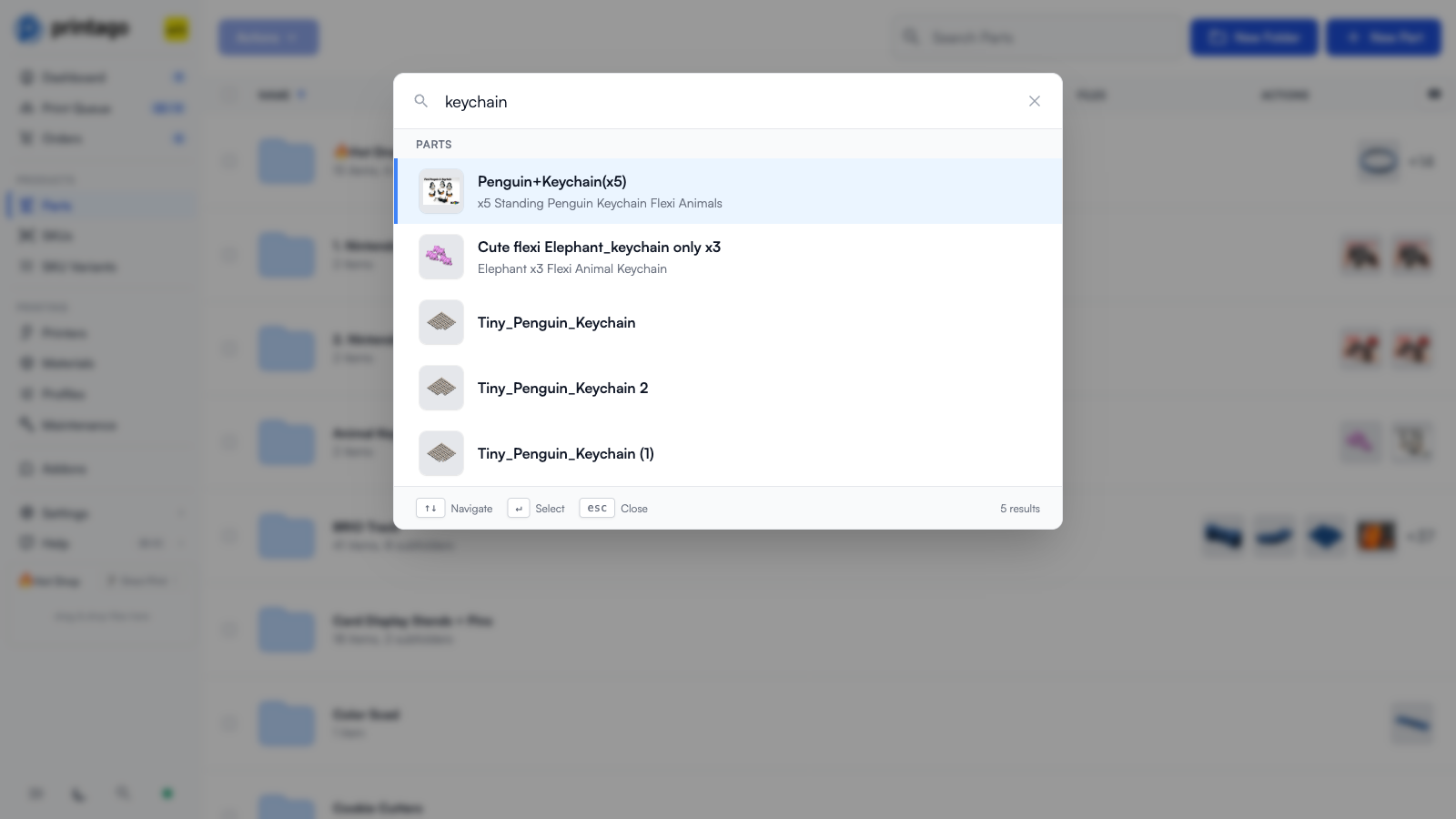Toggle the Name column sort arrow
1456x819 pixels.
pos(301,95)
